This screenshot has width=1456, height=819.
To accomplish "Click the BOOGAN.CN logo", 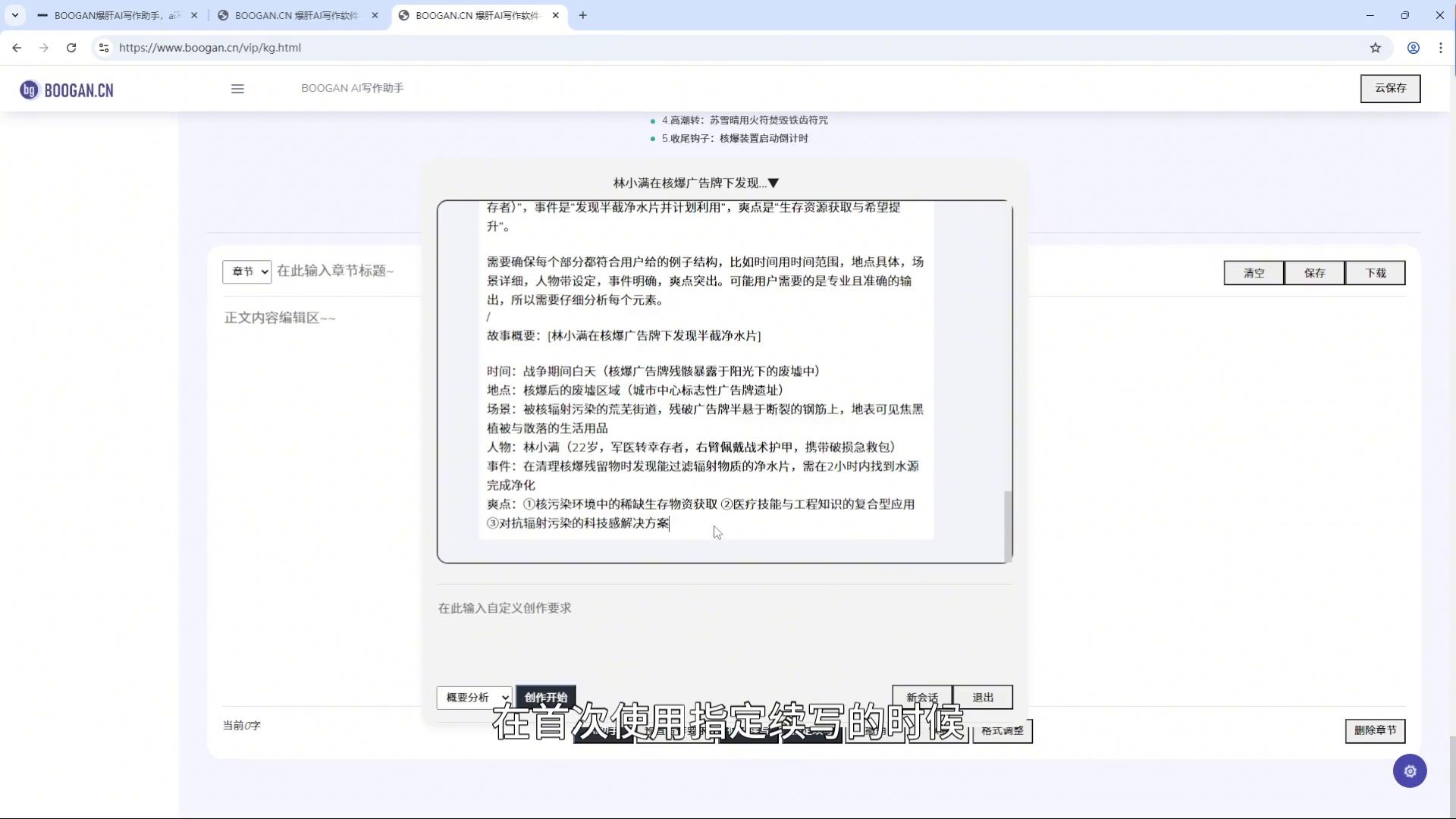I will tap(66, 89).
